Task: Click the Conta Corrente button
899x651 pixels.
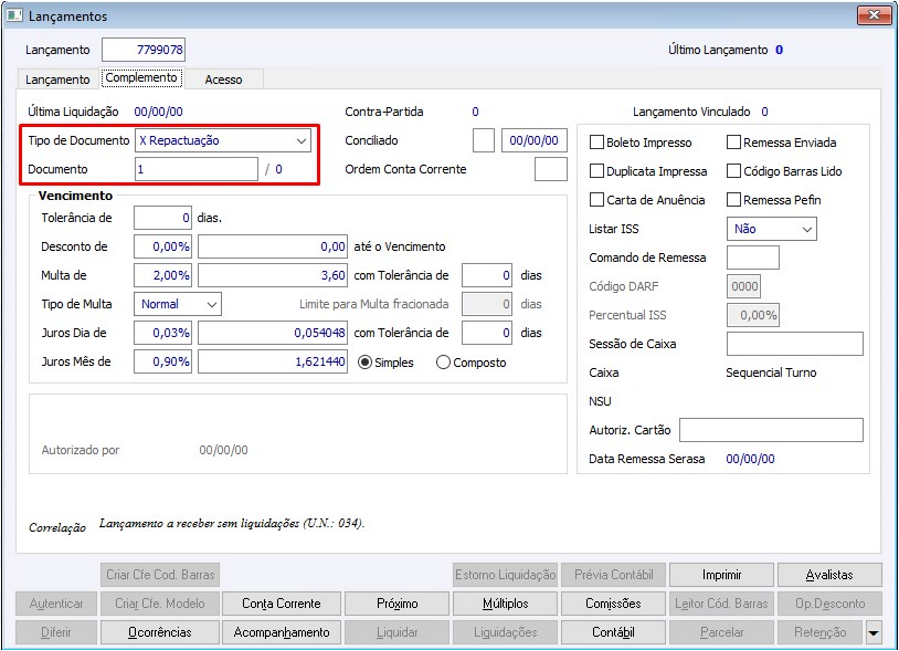Action: tap(281, 603)
